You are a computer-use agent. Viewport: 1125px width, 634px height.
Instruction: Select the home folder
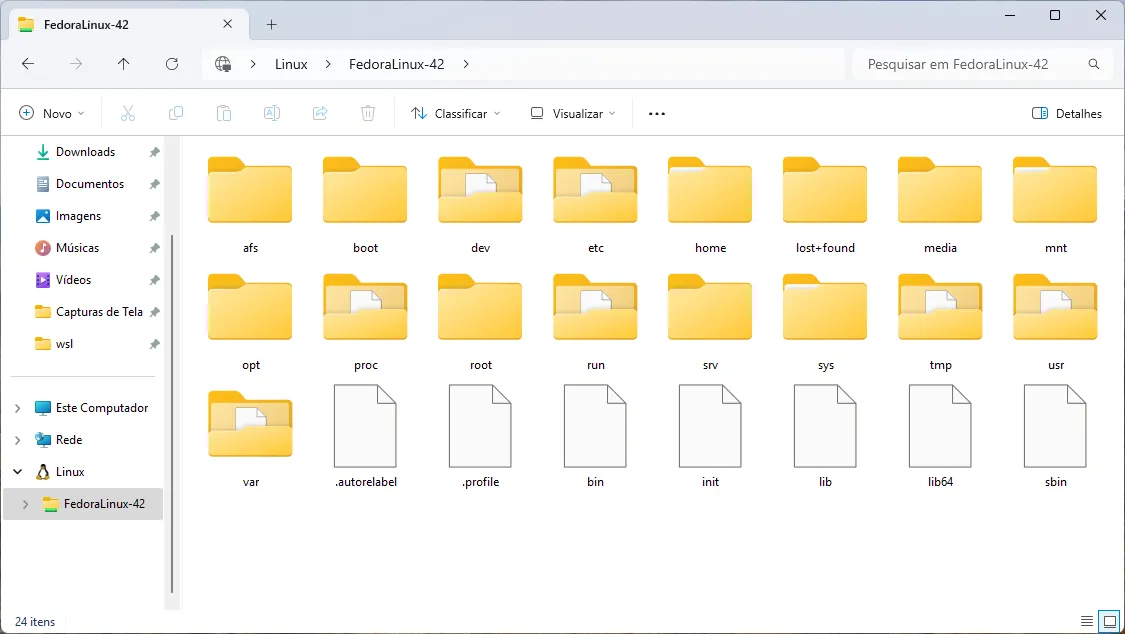[710, 206]
